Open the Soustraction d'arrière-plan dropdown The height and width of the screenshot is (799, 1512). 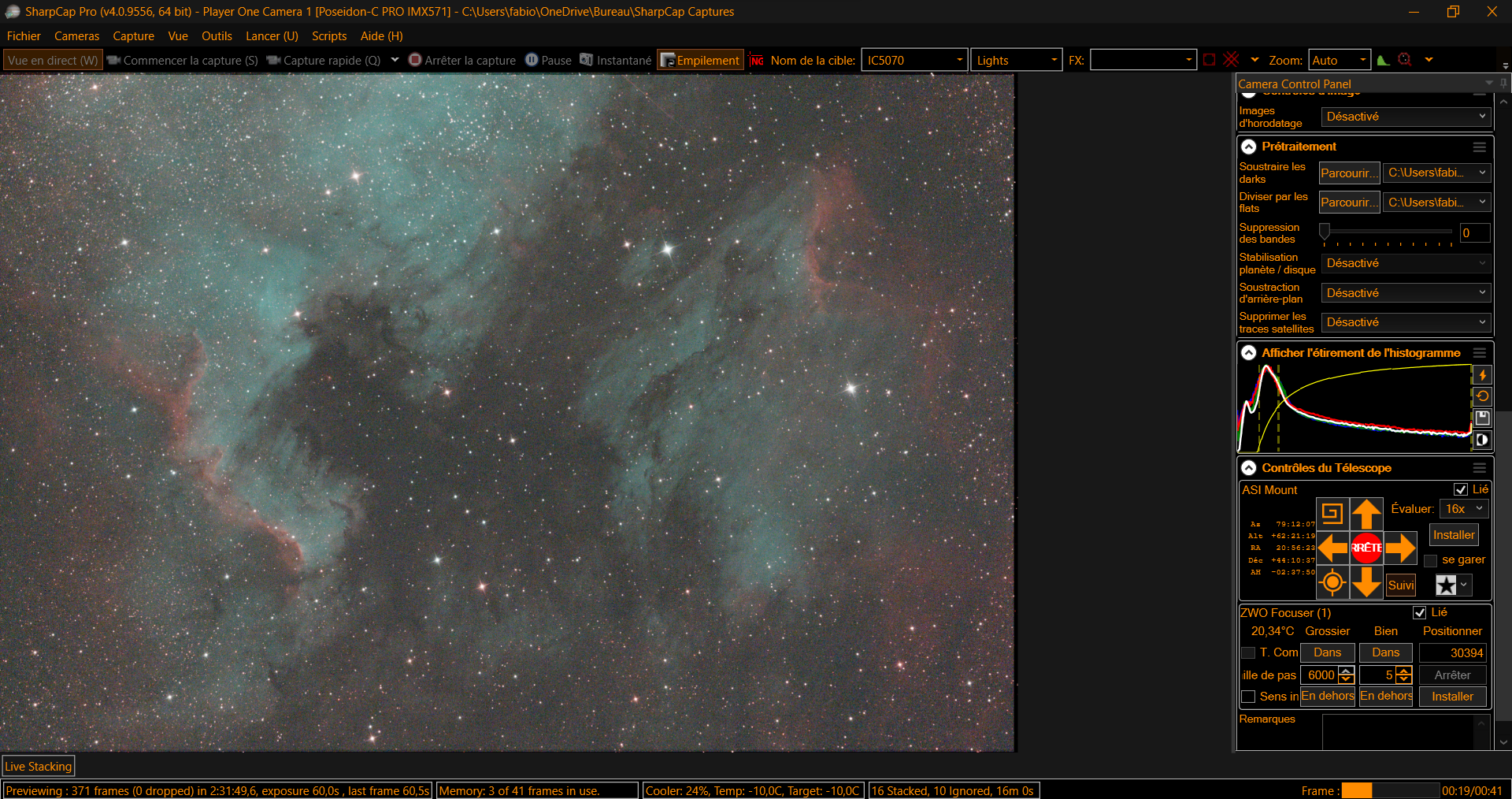1406,293
